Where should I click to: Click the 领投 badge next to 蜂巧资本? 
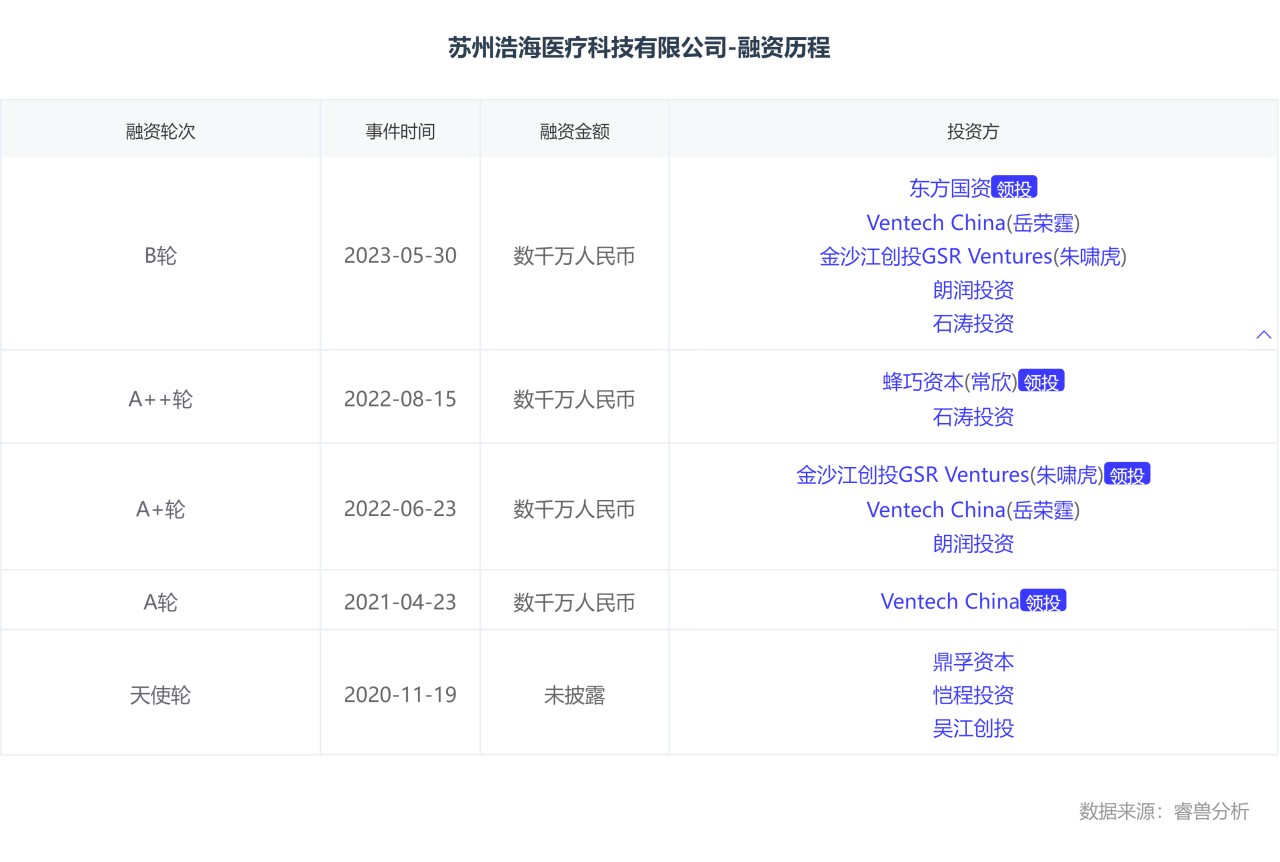1041,382
